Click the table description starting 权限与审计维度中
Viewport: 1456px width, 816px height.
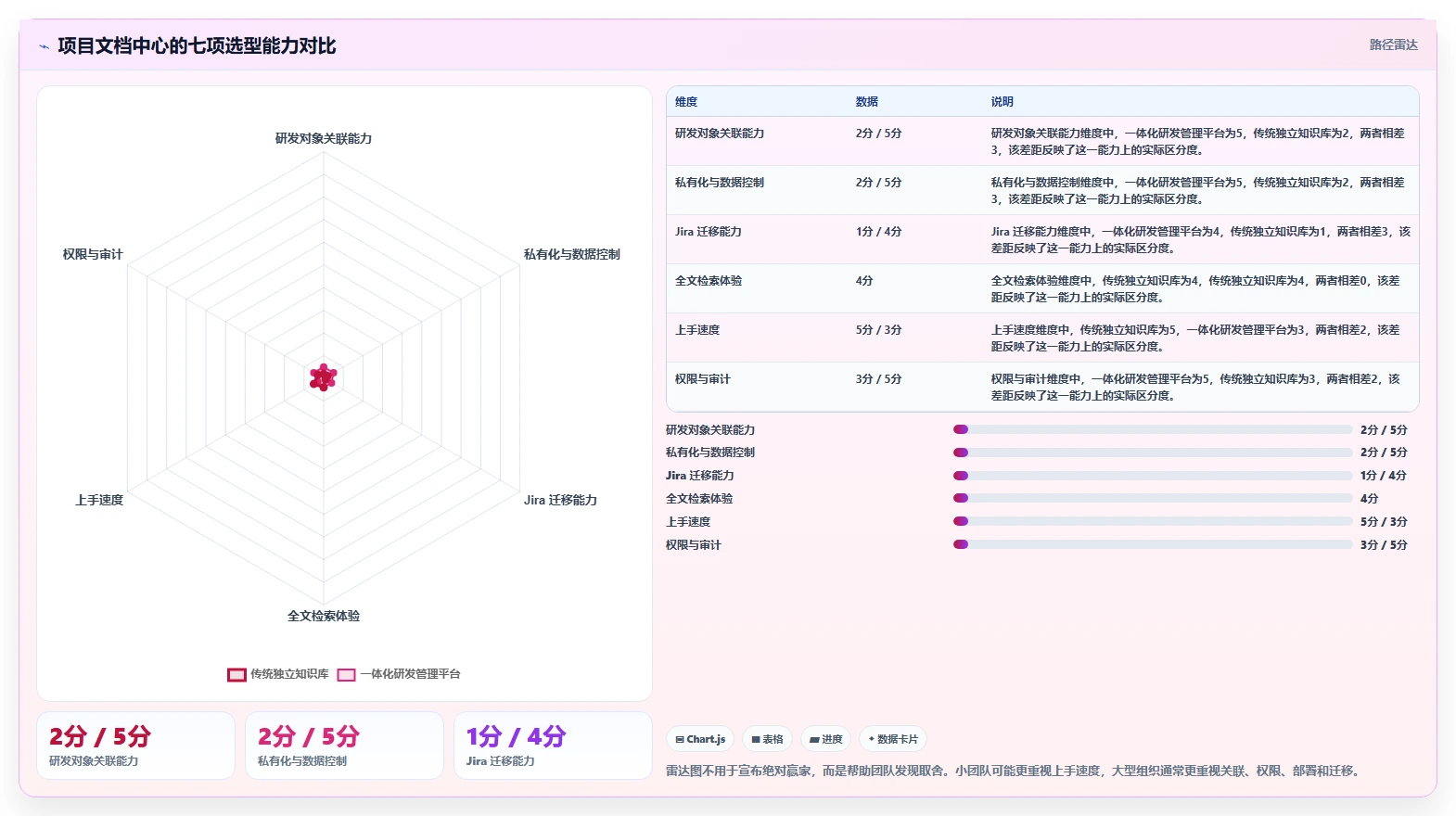[x=1195, y=388]
